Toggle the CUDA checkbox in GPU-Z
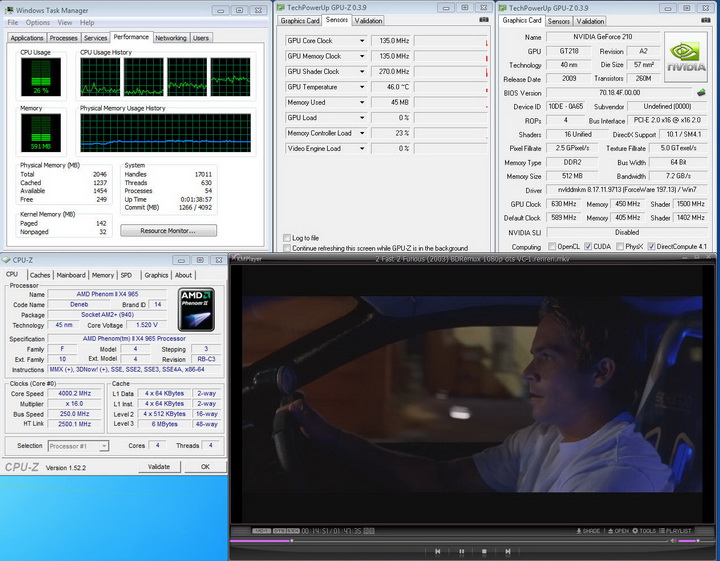The width and height of the screenshot is (720, 561). tap(587, 246)
